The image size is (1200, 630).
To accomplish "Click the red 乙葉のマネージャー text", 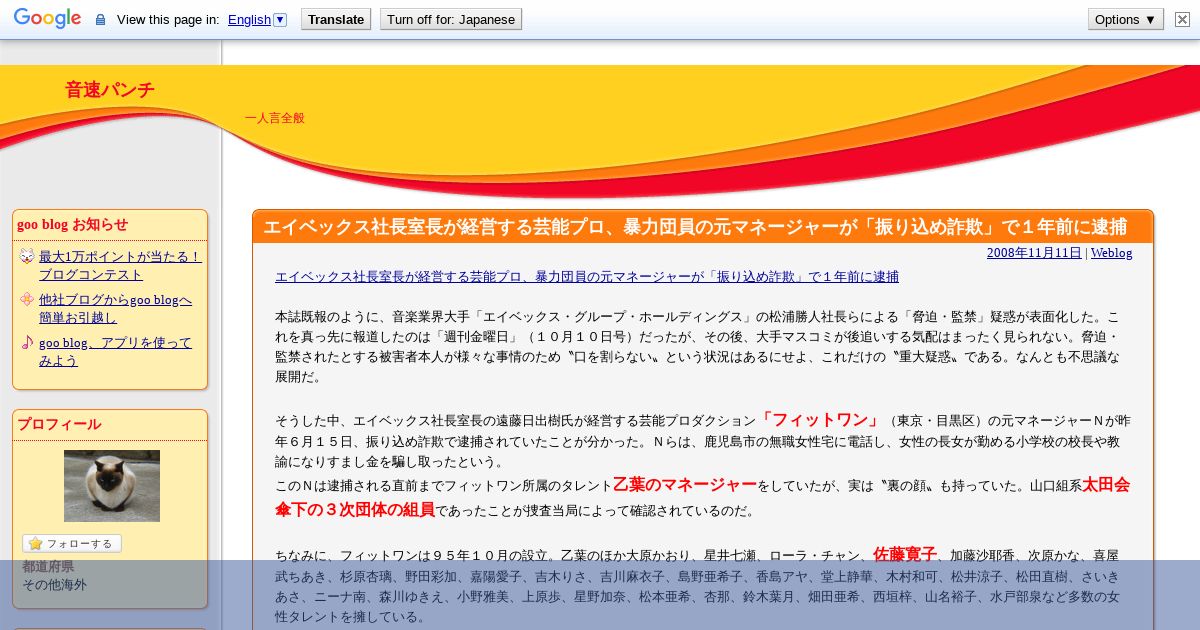I will 685,485.
